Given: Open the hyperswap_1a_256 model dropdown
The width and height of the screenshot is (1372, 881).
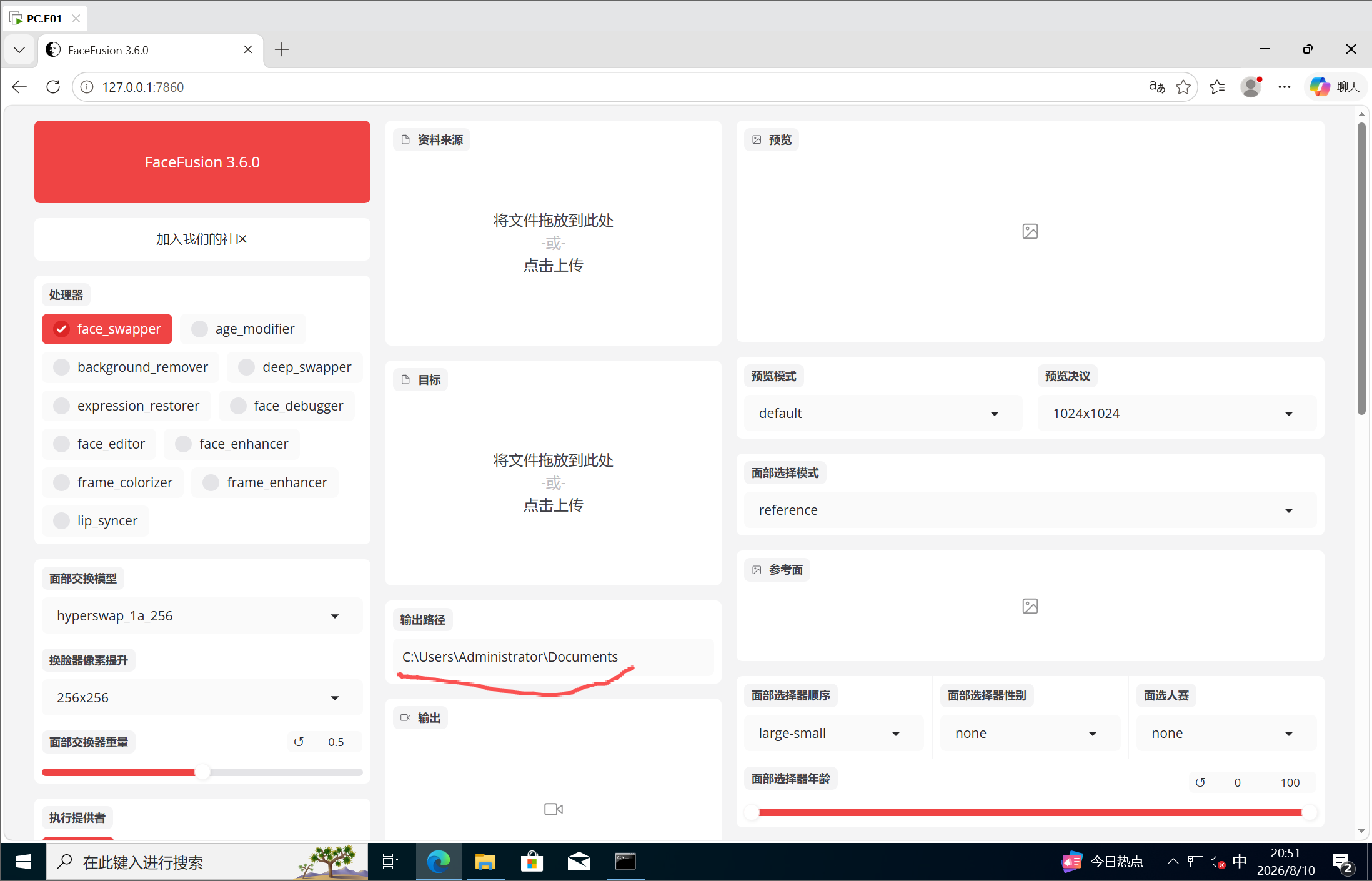Looking at the screenshot, I should click(x=202, y=615).
